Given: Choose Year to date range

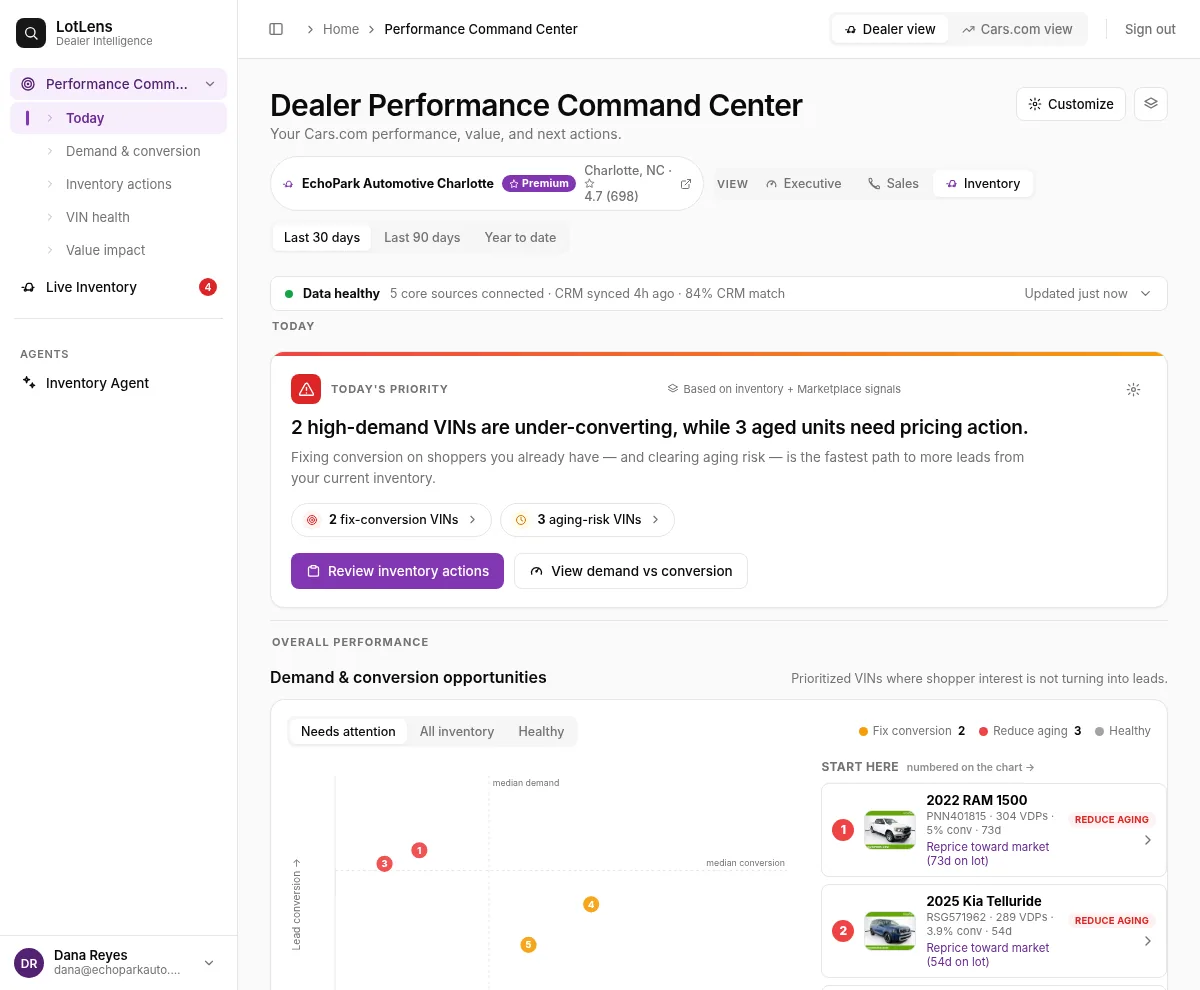Looking at the screenshot, I should 520,238.
